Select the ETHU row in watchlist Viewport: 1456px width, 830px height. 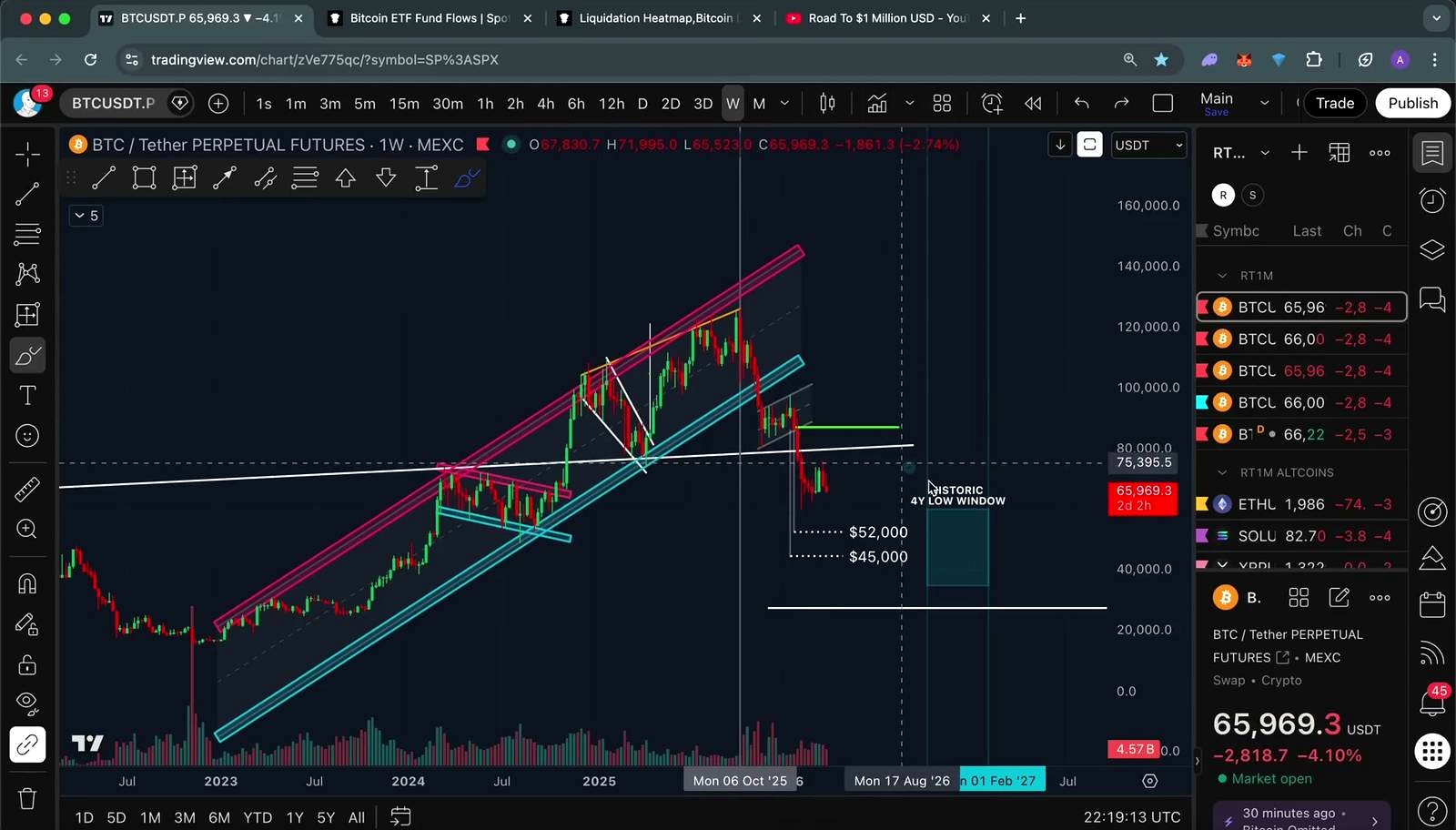[x=1301, y=504]
